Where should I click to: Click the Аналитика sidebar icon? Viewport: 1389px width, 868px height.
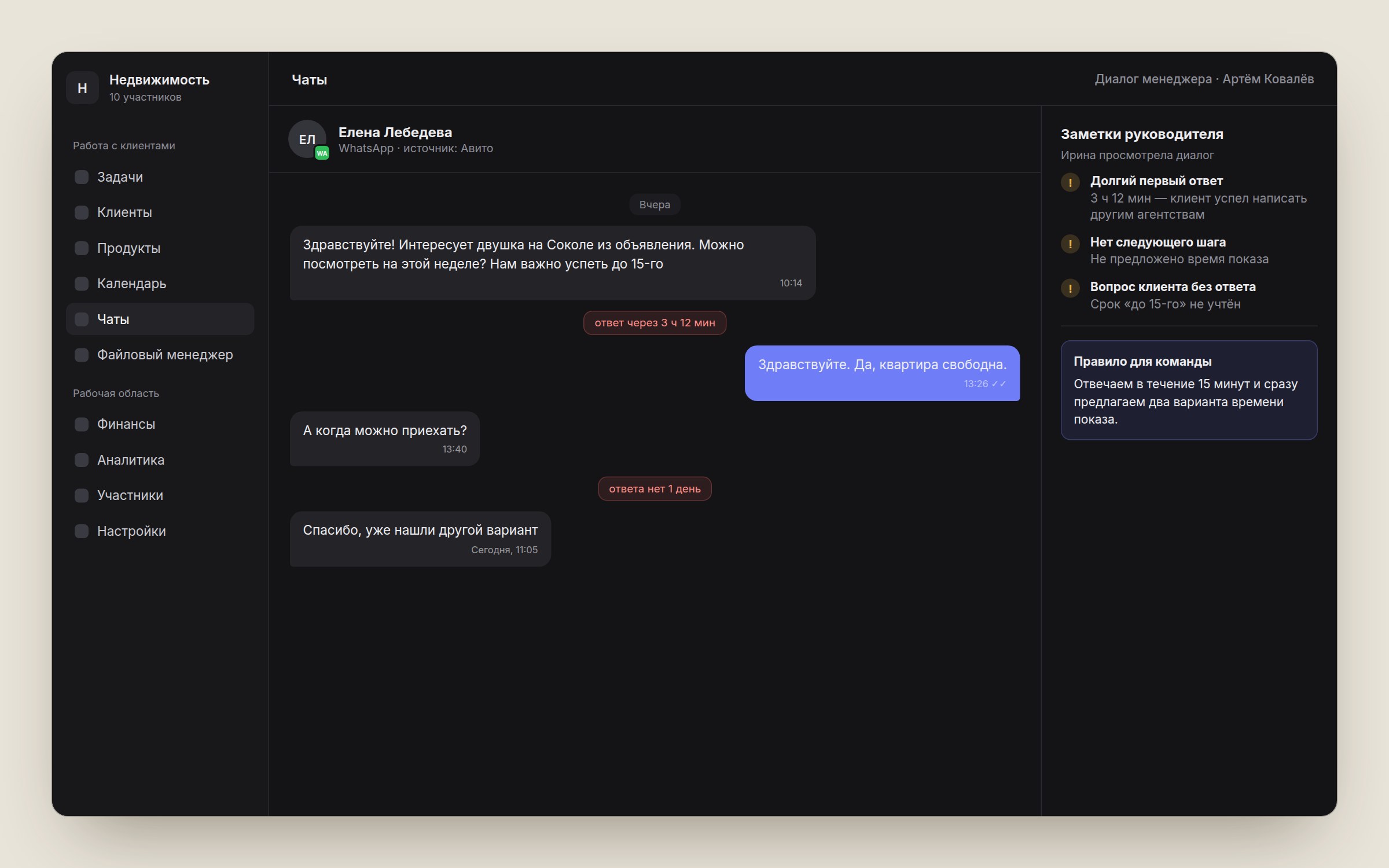82,460
